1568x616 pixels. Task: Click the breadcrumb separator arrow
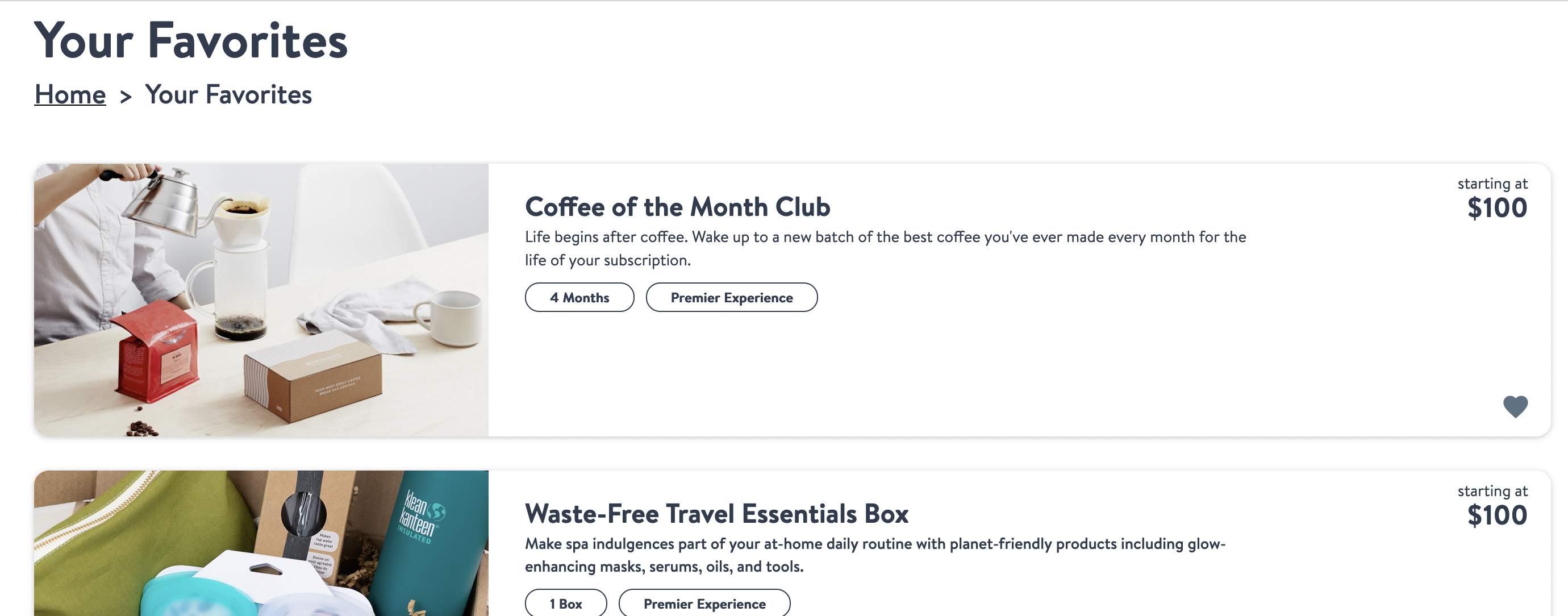(126, 96)
